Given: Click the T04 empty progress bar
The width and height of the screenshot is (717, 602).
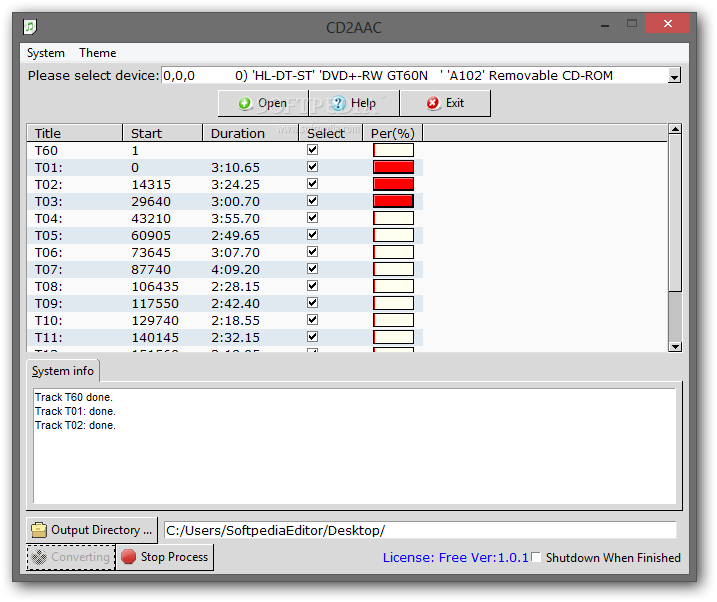Looking at the screenshot, I should (393, 218).
